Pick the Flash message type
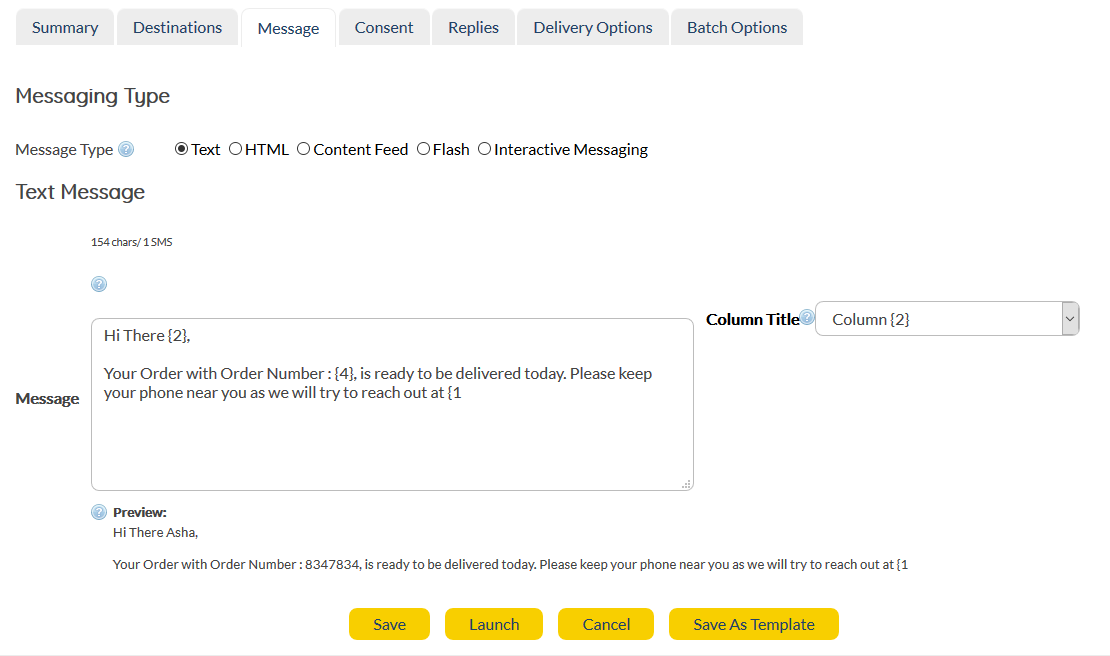 click(423, 149)
